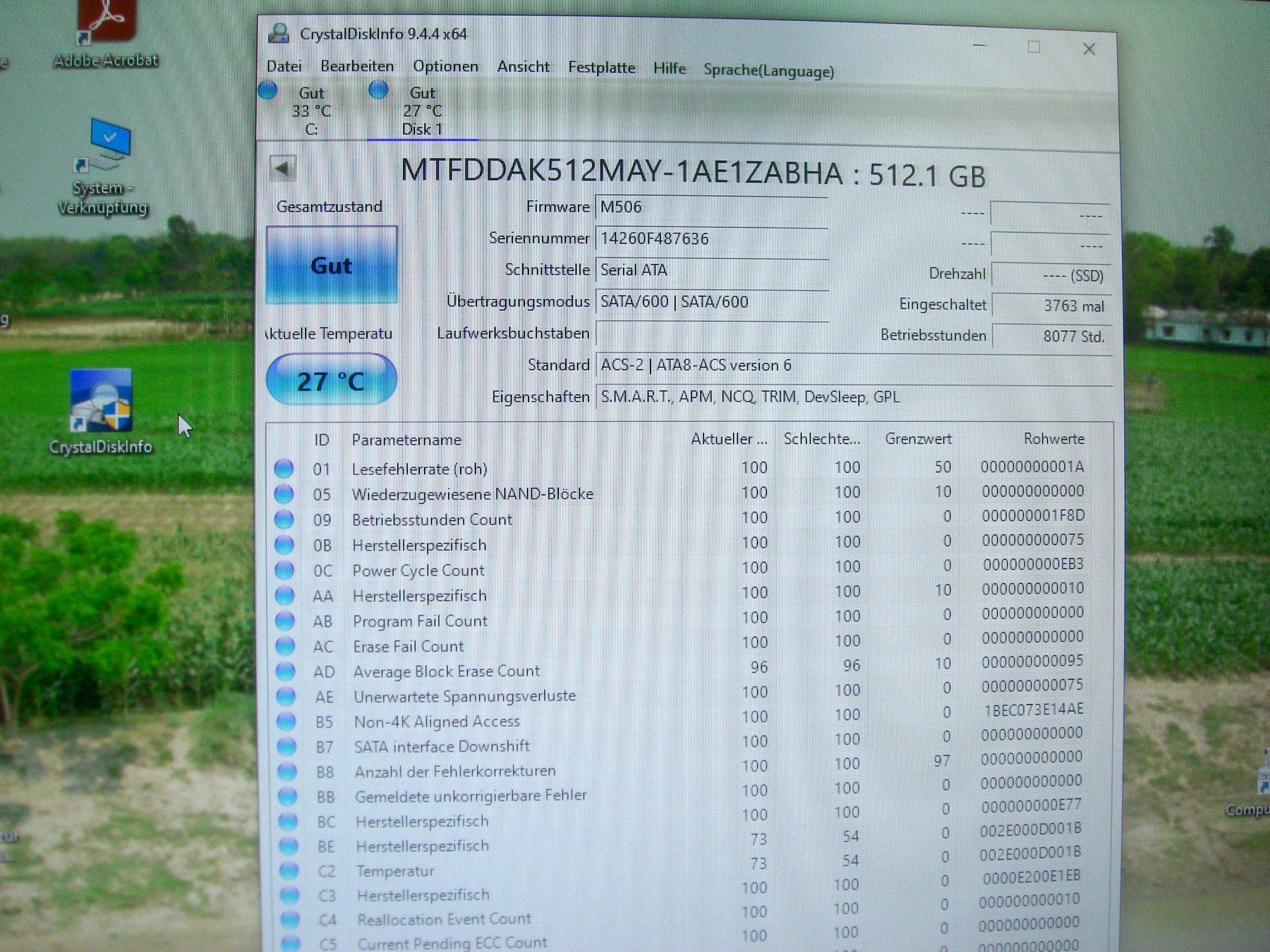Click the Parametername column header
Image resolution: width=1270 pixels, height=952 pixels.
pos(406,440)
